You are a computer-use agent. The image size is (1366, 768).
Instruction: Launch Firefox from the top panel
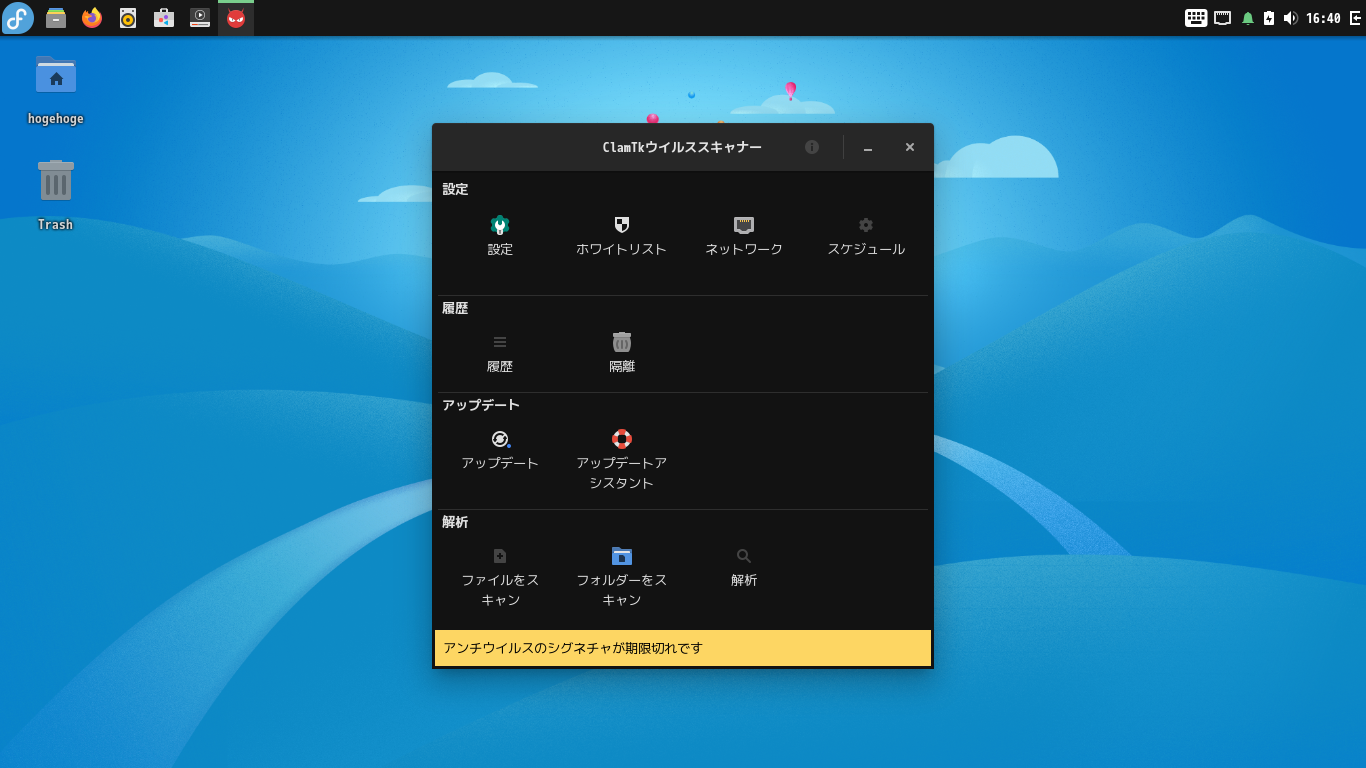click(92, 18)
